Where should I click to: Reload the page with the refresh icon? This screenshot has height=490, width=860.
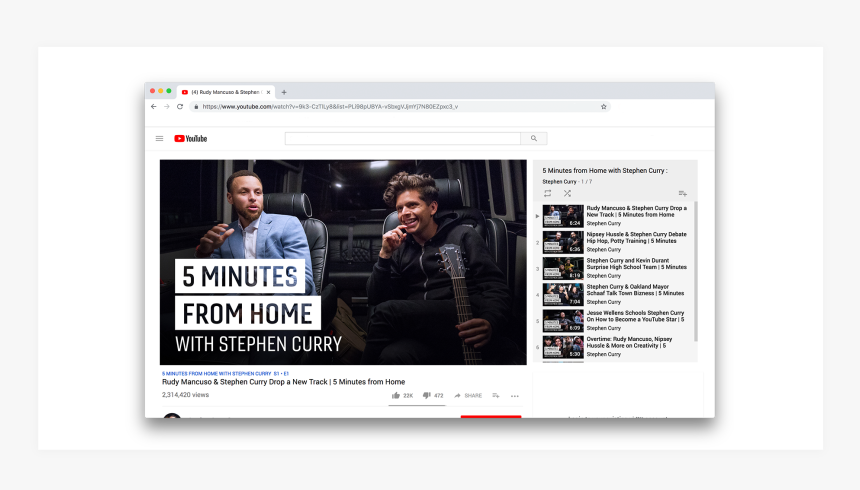(180, 106)
